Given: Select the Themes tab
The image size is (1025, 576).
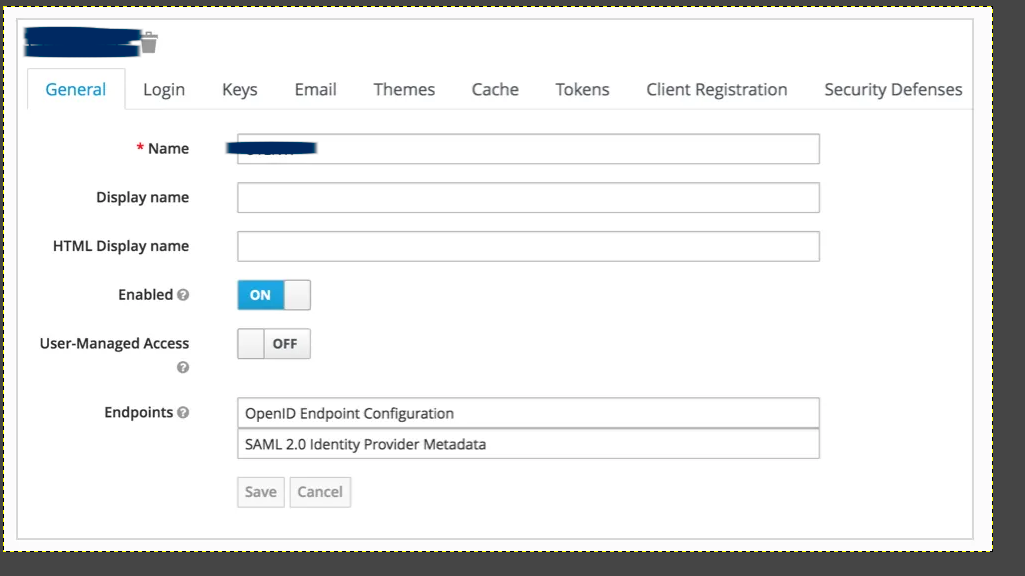Looking at the screenshot, I should pyautogui.click(x=404, y=90).
